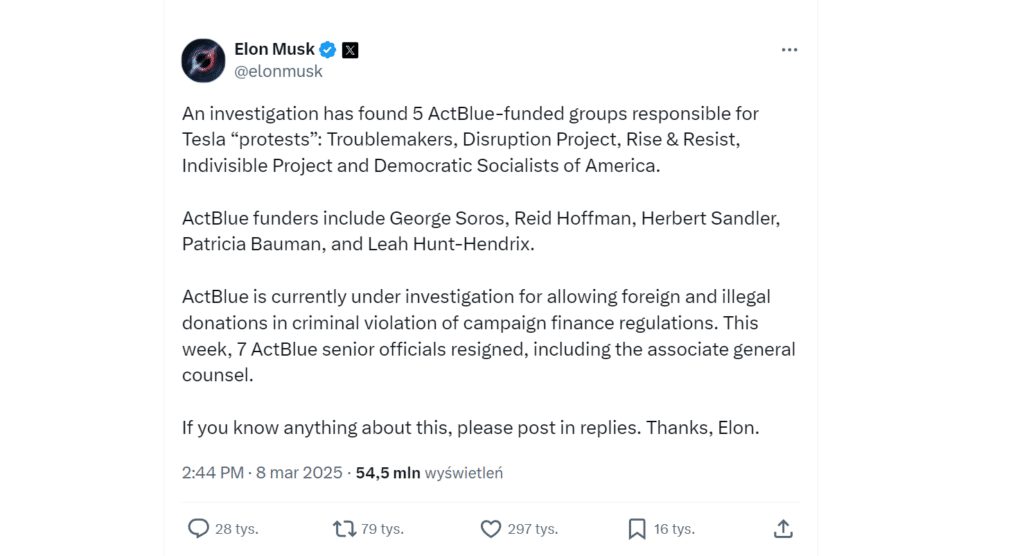1024x556 pixels.
Task: Click the reply speech bubble icon
Action: pos(198,529)
